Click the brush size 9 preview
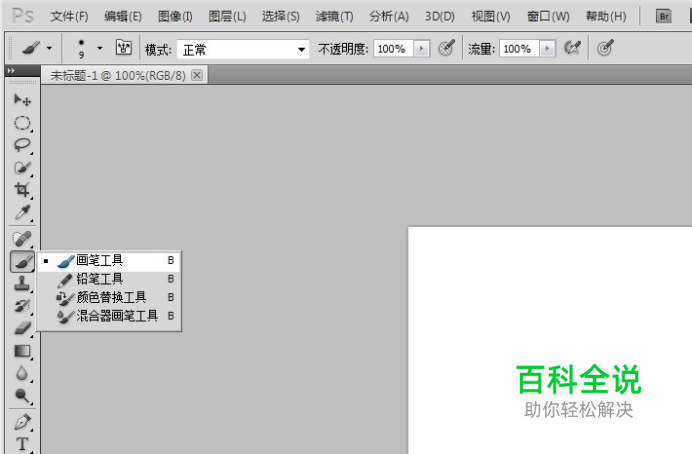Screen dimensions: 692x454 tap(81, 48)
